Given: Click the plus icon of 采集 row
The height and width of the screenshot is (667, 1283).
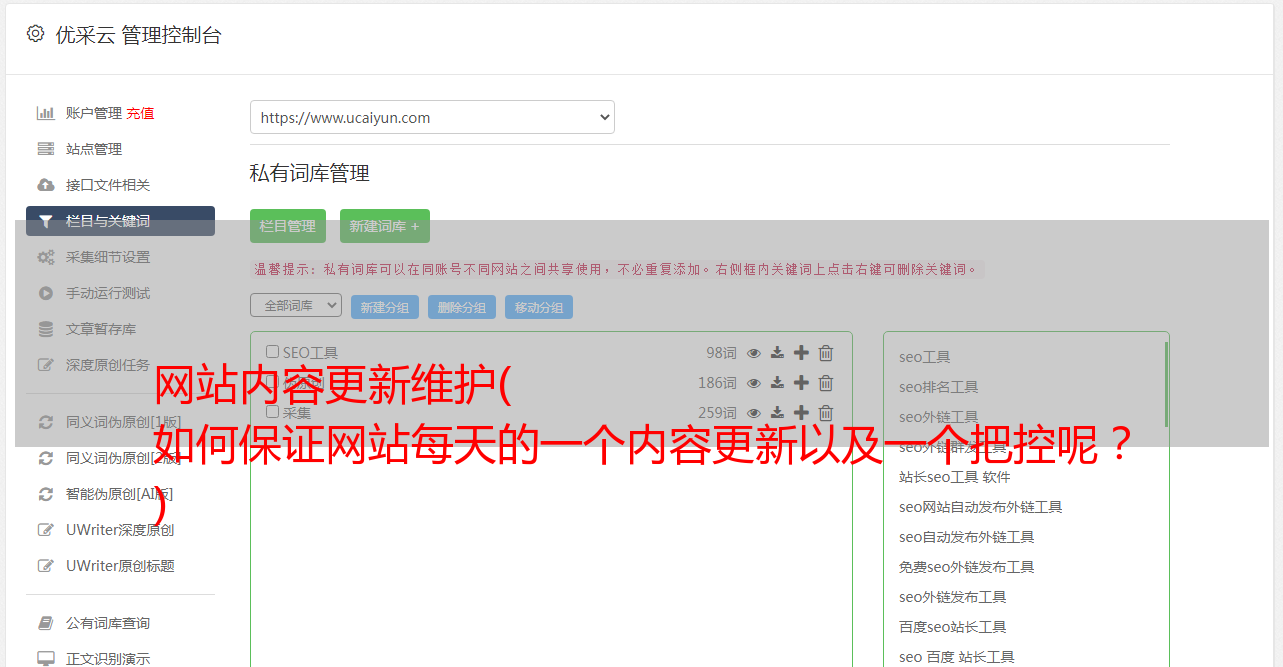Looking at the screenshot, I should (801, 413).
